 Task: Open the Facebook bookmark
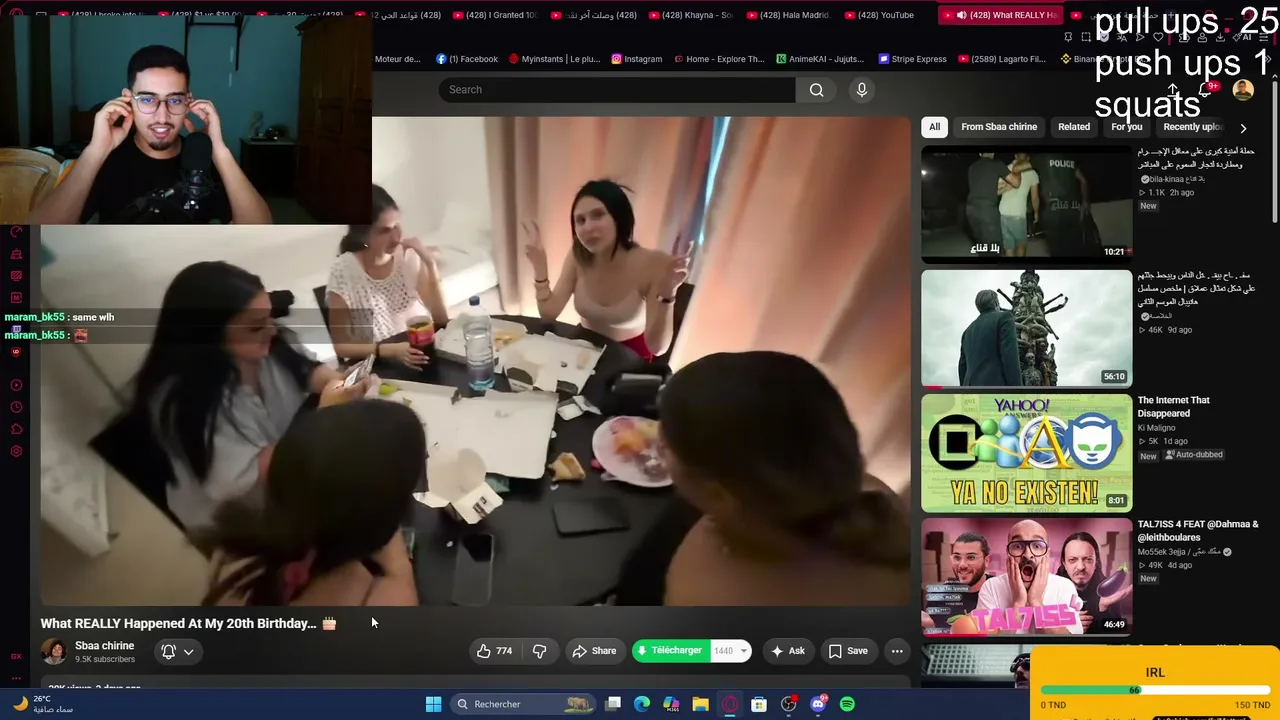point(467,59)
